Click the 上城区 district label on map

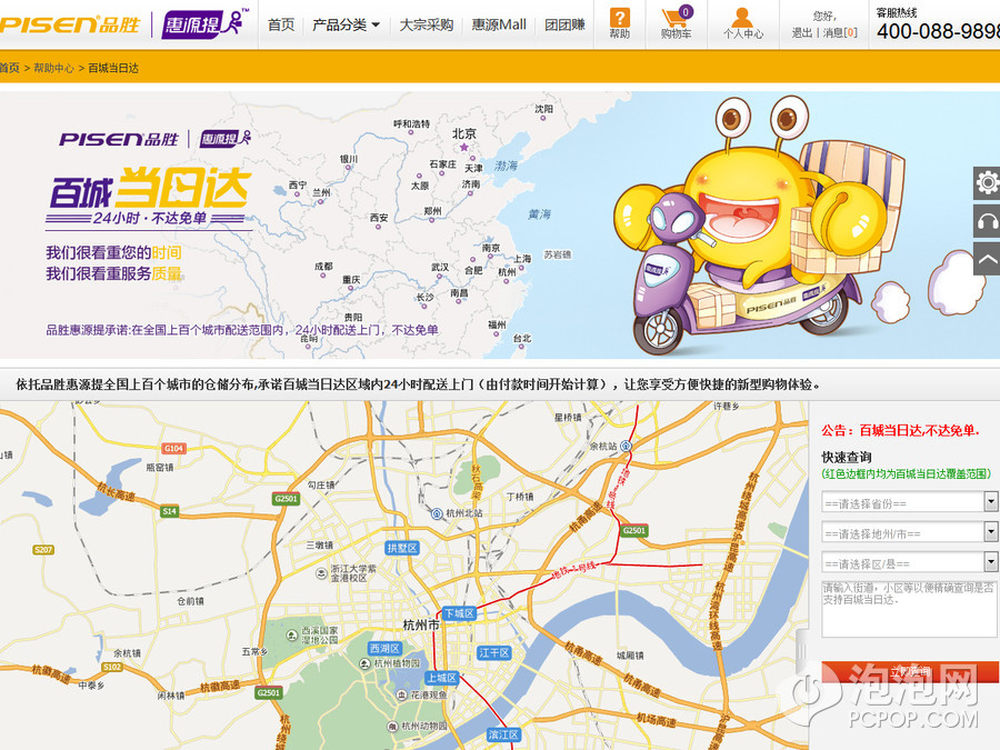442,678
